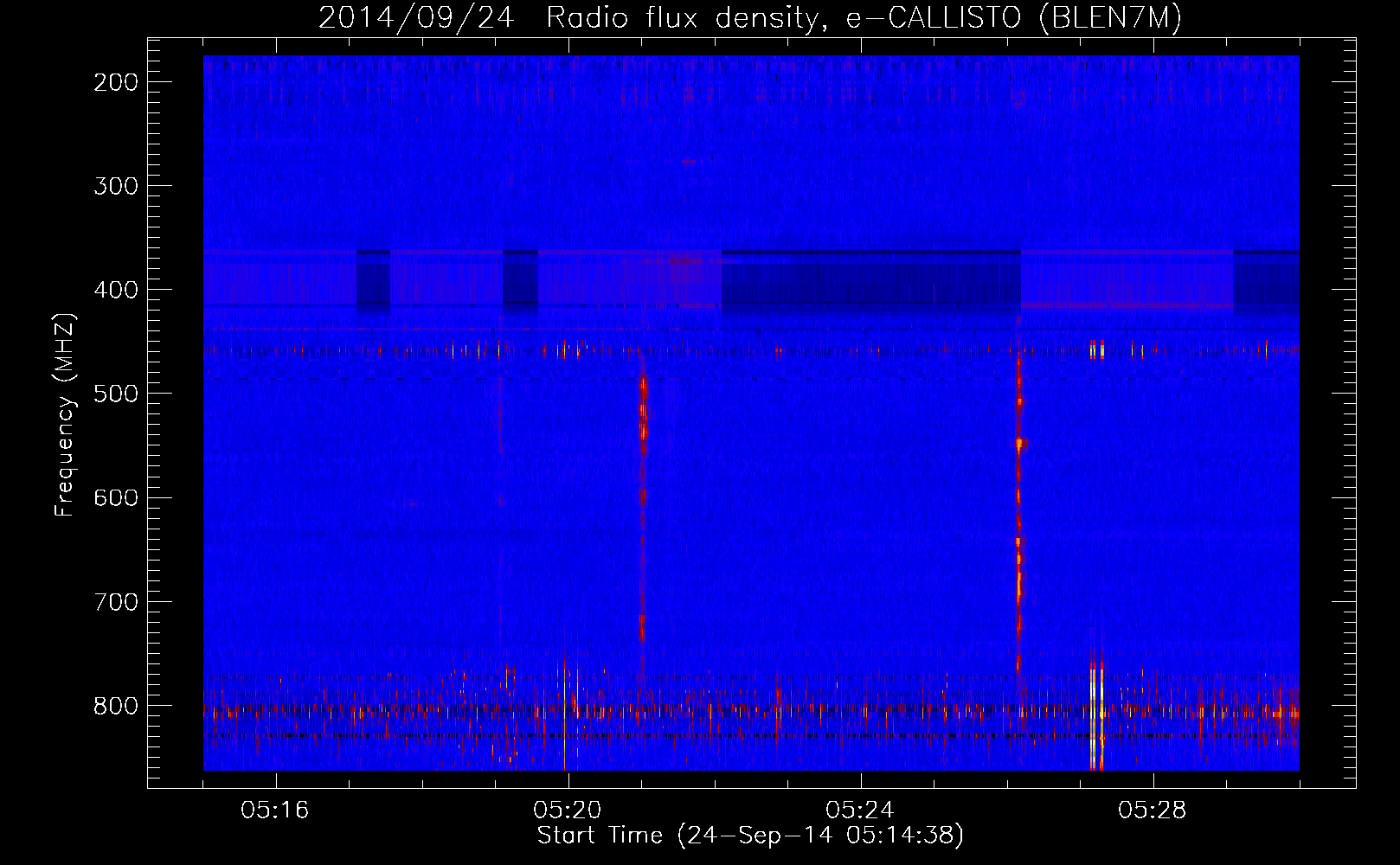Click the 05:16 time tick label
The image size is (1400, 865).
click(x=275, y=811)
